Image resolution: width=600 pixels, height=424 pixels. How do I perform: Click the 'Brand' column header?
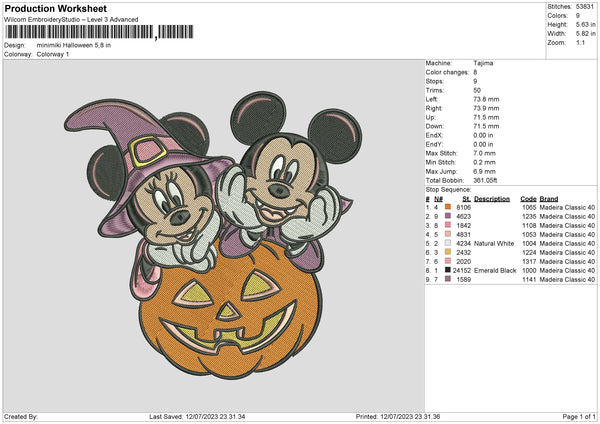(x=549, y=199)
